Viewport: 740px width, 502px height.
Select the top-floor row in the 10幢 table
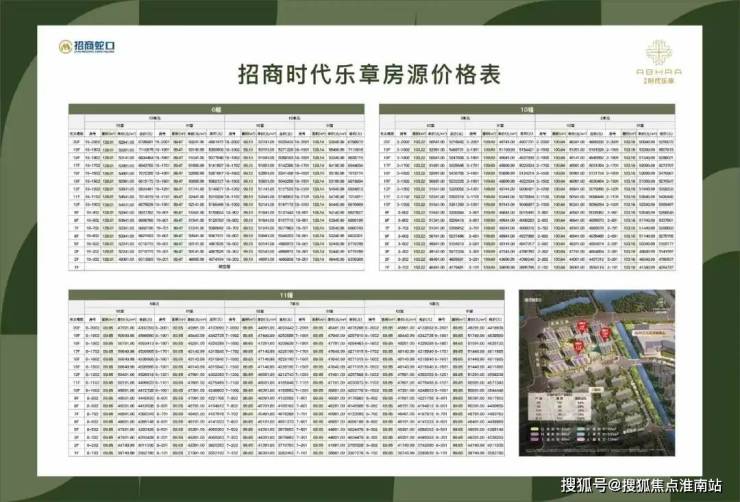[x=527, y=142]
